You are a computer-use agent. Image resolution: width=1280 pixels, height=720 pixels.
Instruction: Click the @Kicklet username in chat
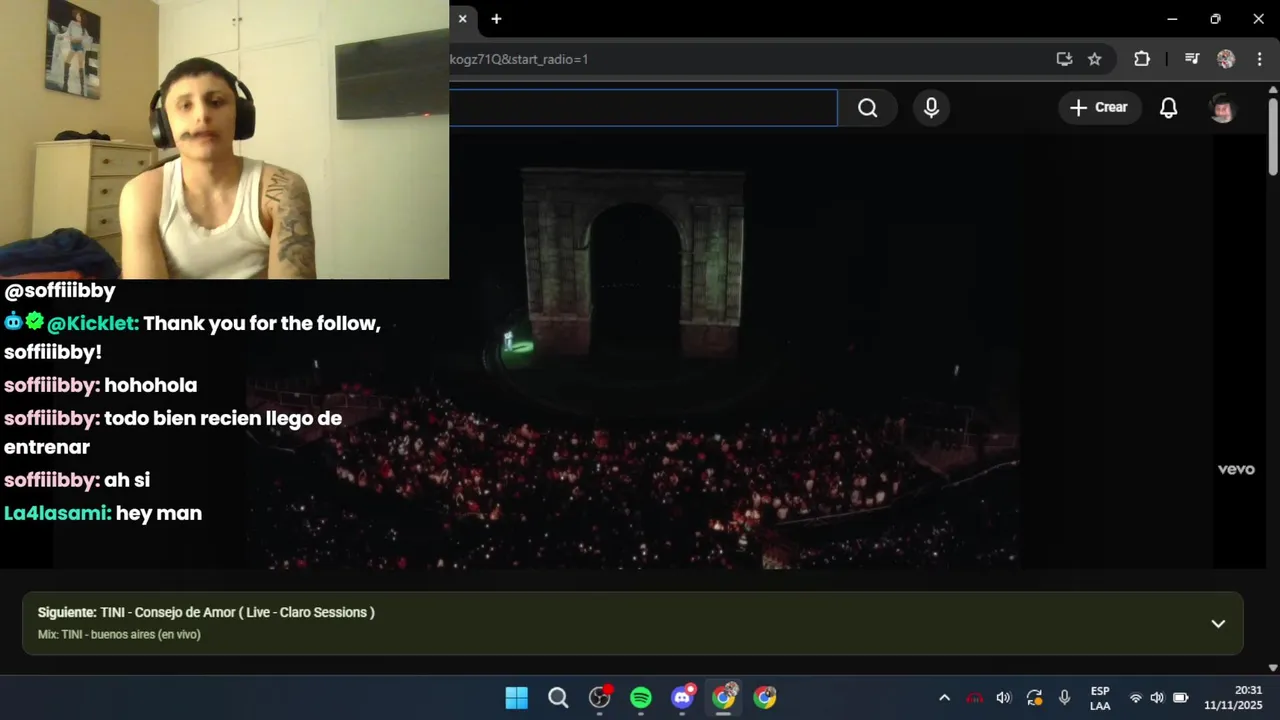[92, 324]
